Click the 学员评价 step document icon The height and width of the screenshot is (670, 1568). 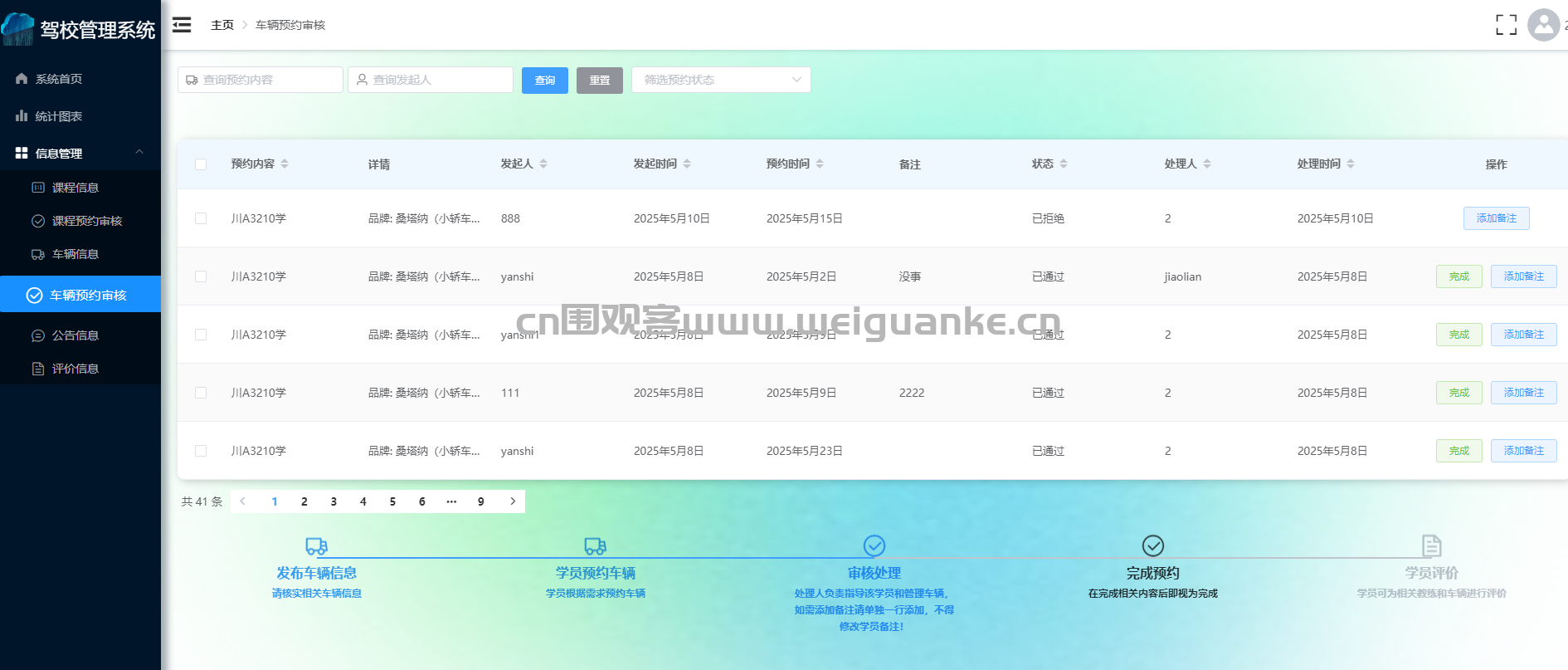(x=1432, y=545)
